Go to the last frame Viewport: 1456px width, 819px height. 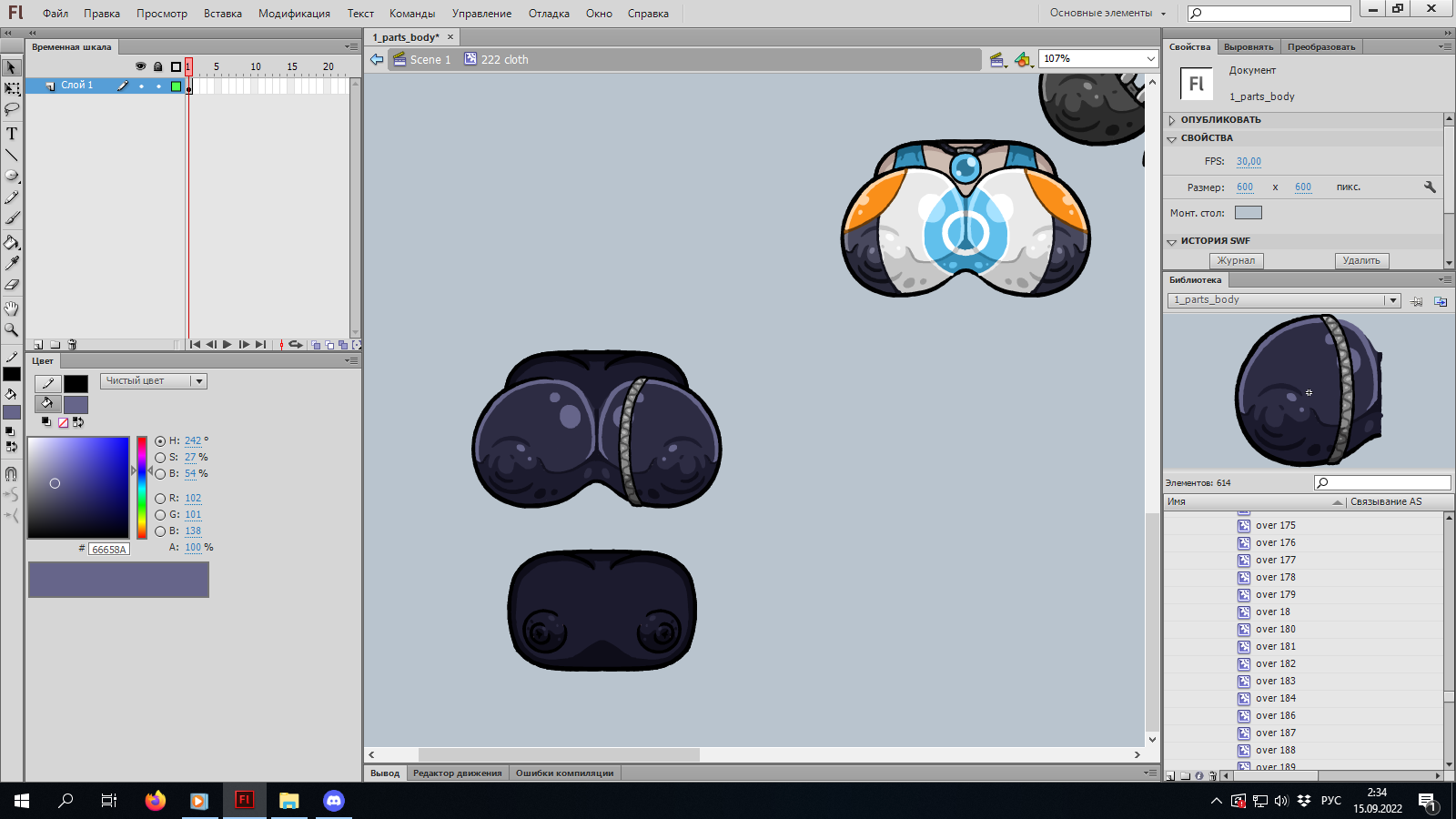coord(261,345)
